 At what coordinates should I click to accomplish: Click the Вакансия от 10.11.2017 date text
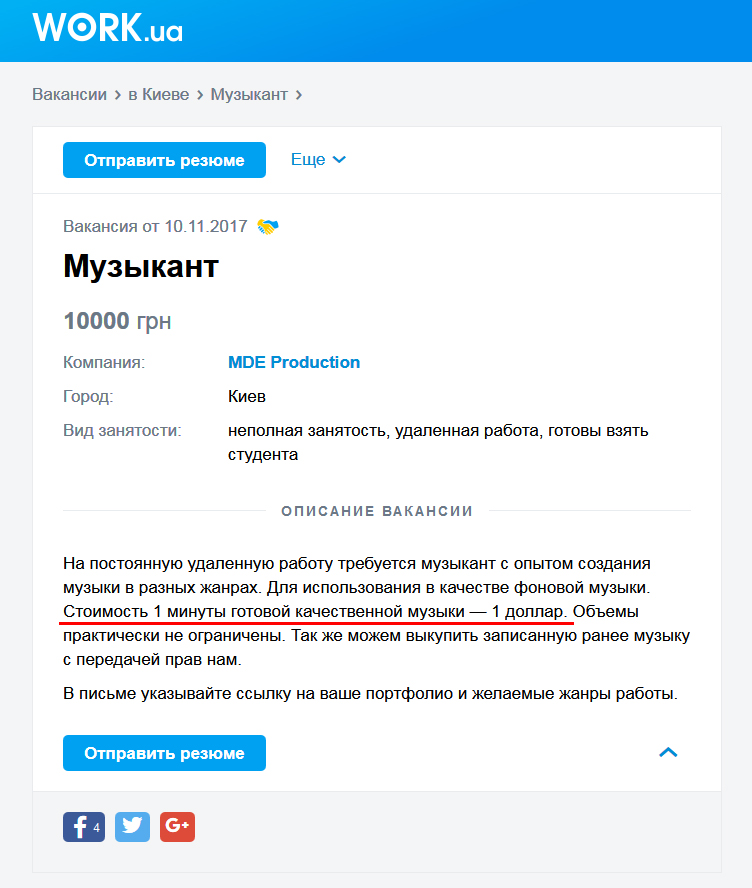click(x=156, y=227)
